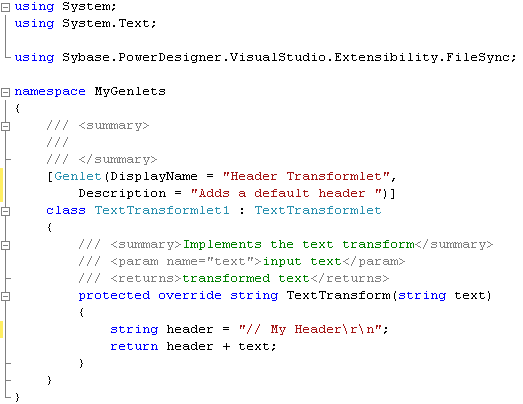
Task: Click the TextTransformlet1 class name
Action: click(162, 210)
